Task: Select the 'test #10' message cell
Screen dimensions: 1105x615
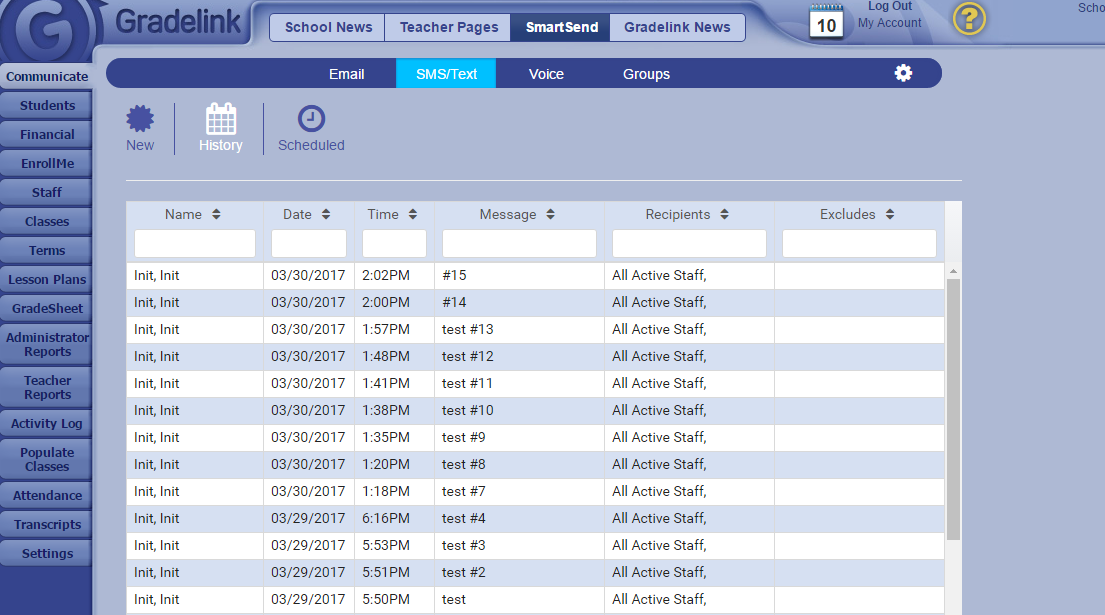Action: [519, 410]
